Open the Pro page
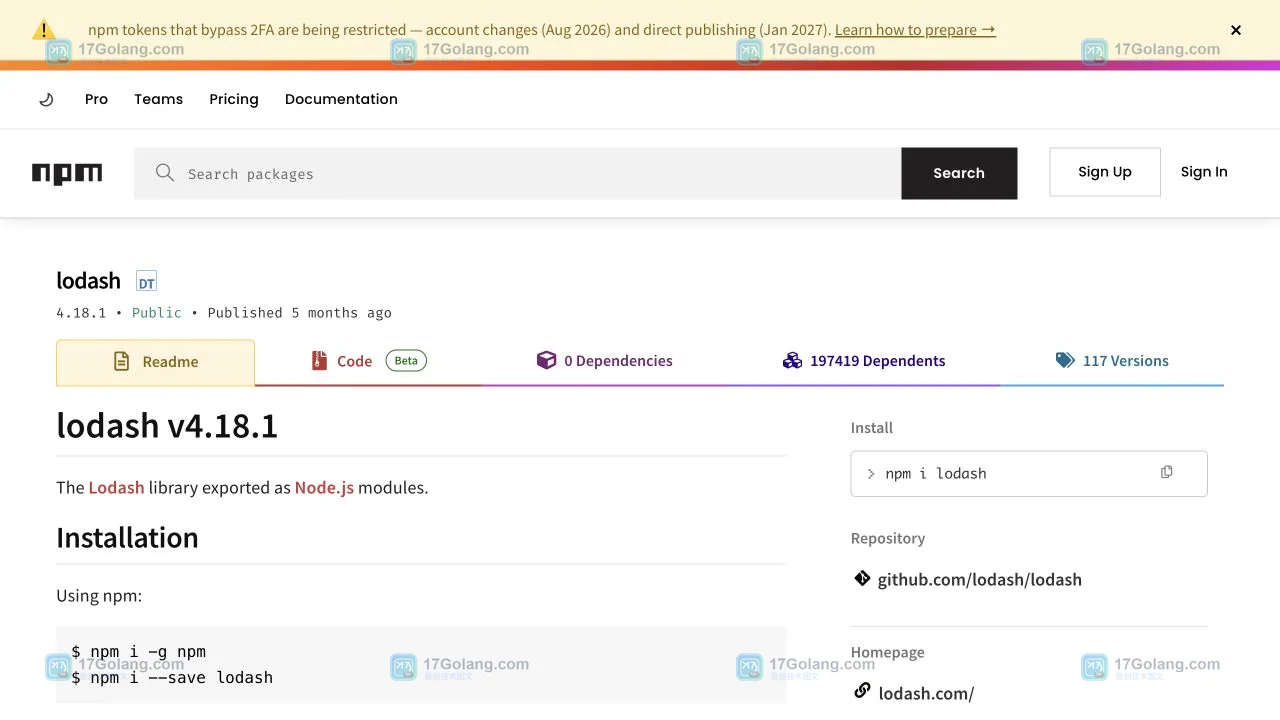This screenshot has height=720, width=1280. coord(96,99)
